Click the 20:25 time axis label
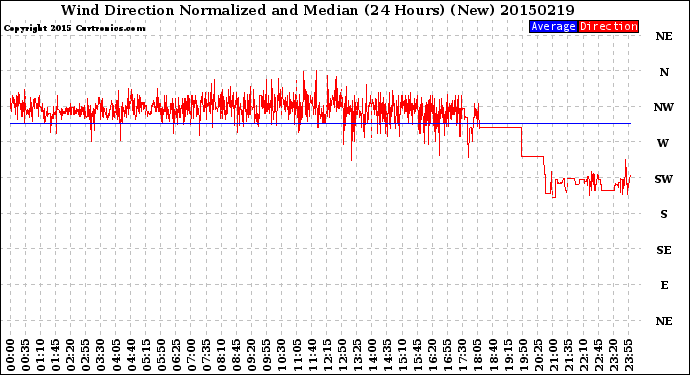This screenshot has height=375, width=690. tap(538, 355)
